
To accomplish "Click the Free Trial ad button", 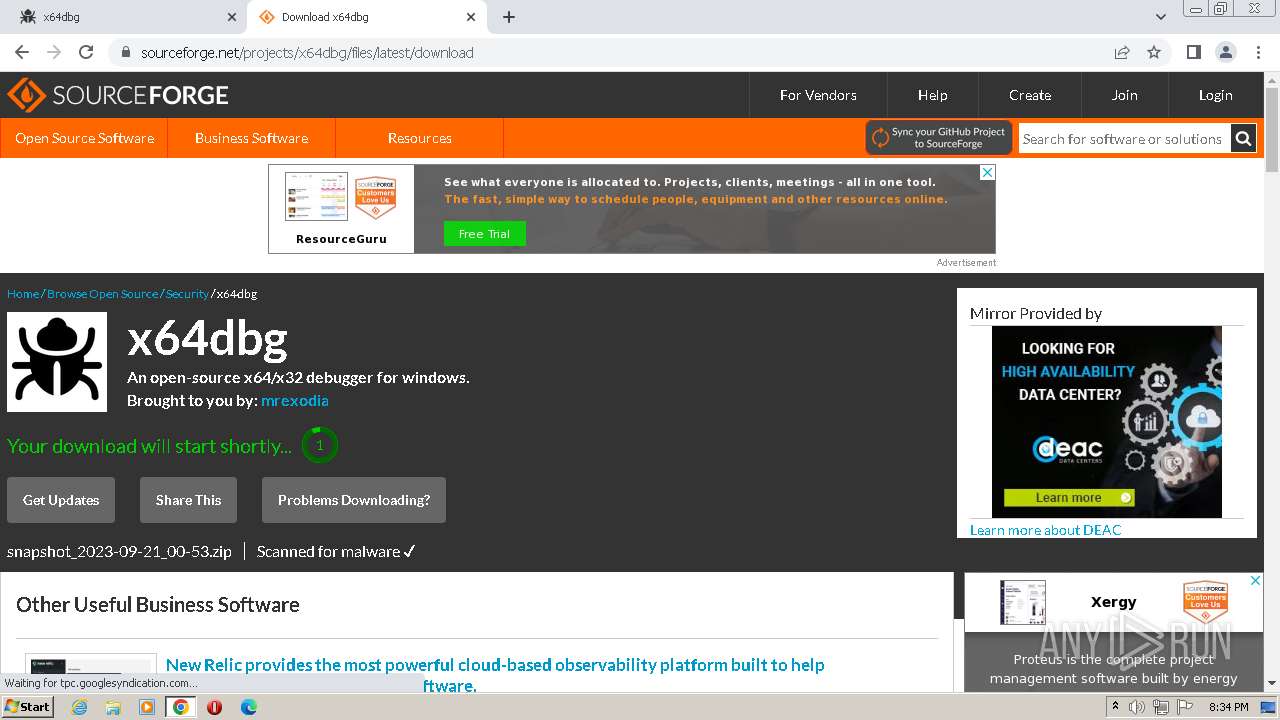I will pos(485,234).
